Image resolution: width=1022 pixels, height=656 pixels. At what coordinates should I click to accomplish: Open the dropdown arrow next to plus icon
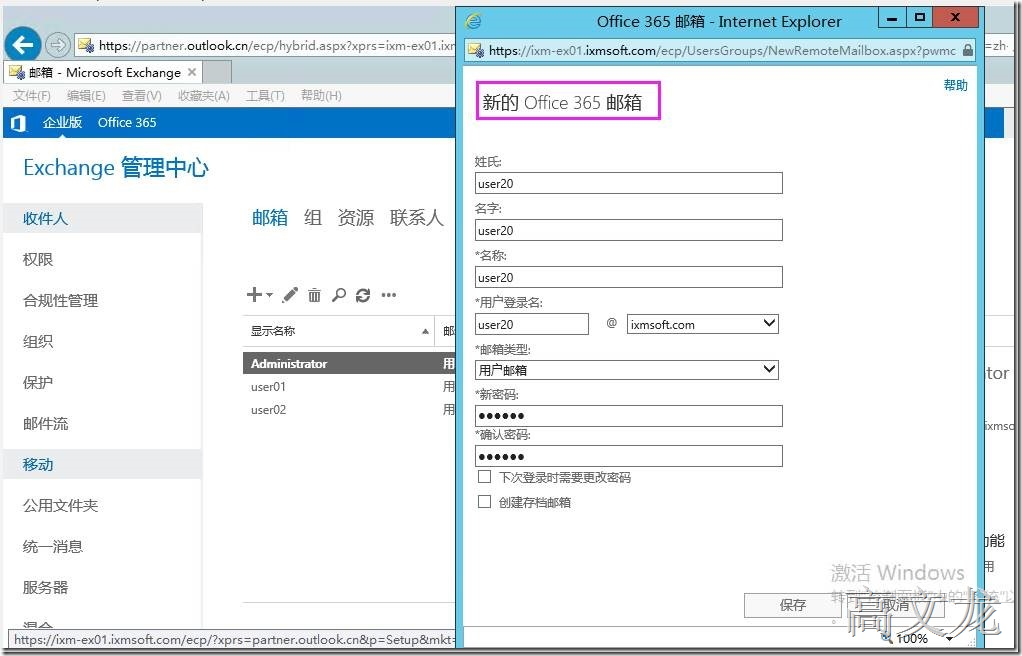(x=269, y=295)
